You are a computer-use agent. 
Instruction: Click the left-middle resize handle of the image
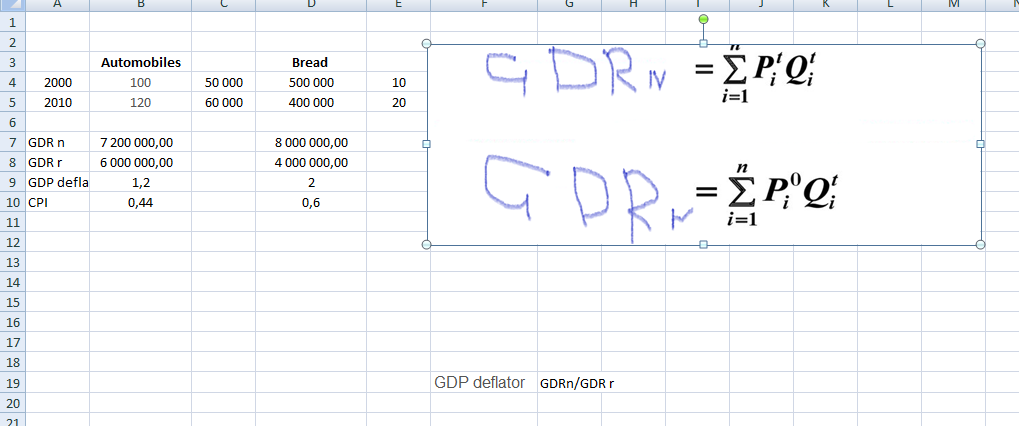point(428,144)
